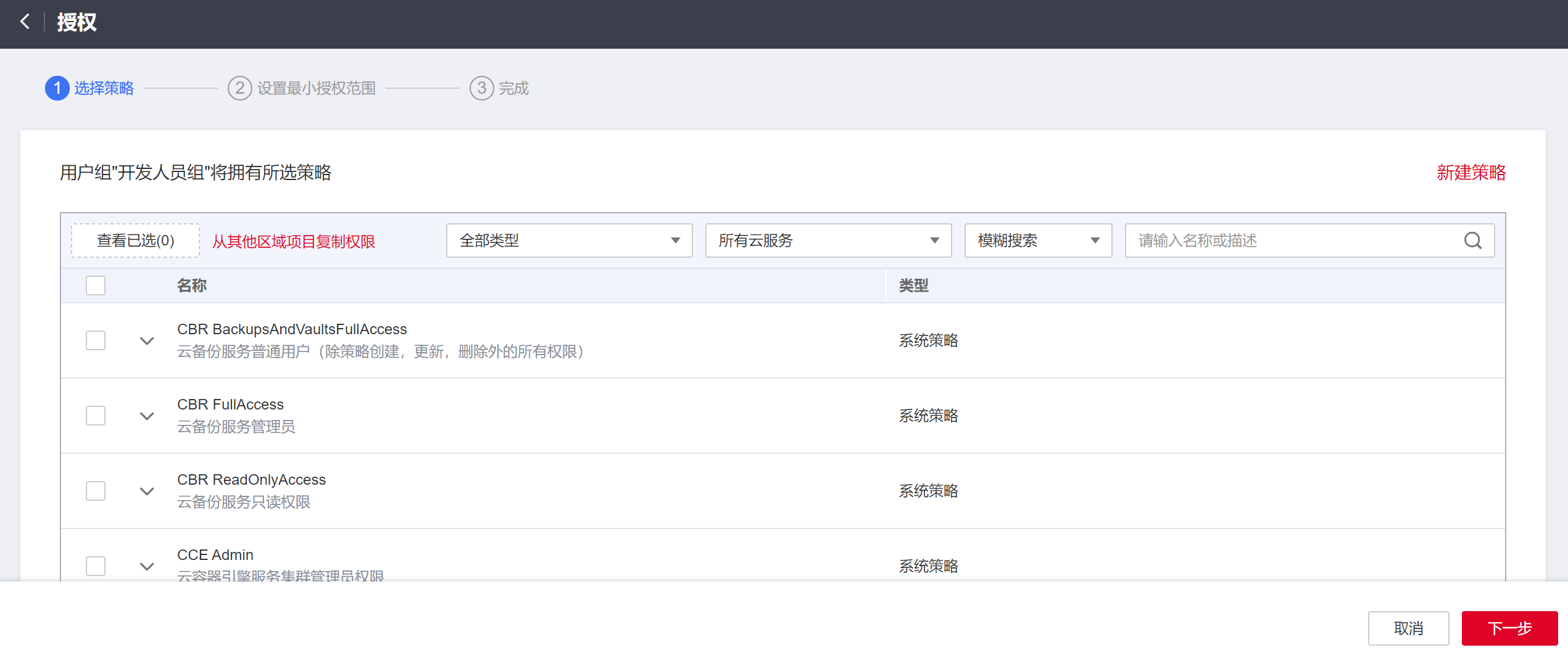Click the back arrow next to 授权
The image size is (1568, 658).
click(x=25, y=22)
